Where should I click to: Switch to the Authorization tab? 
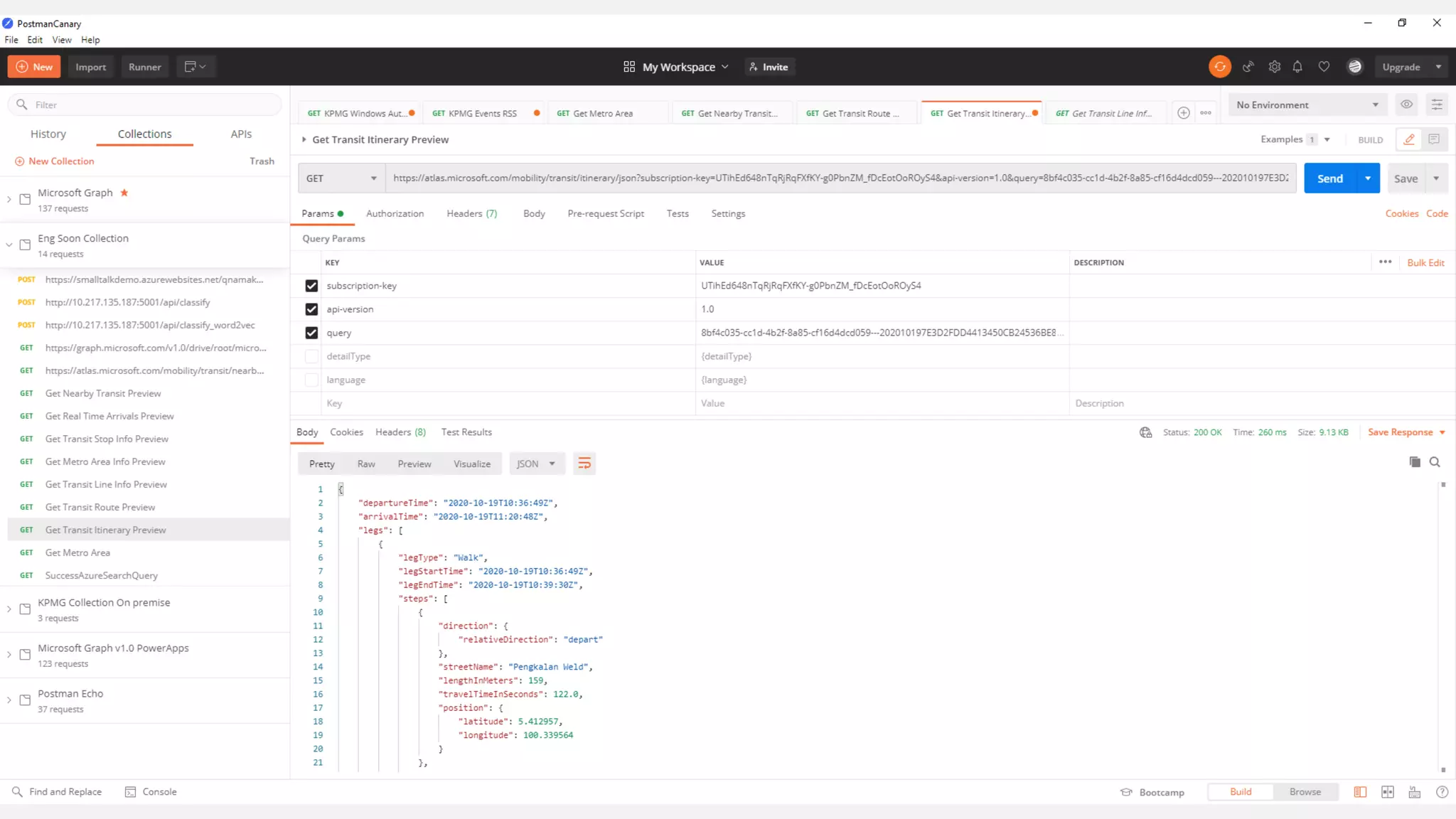click(x=395, y=213)
